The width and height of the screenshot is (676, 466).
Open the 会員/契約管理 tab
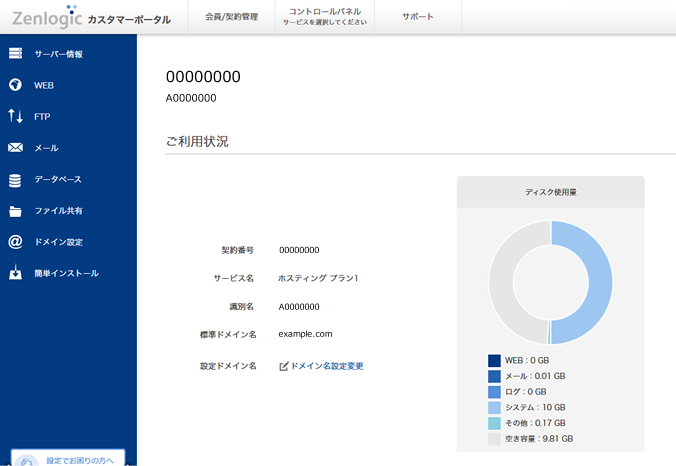(229, 17)
